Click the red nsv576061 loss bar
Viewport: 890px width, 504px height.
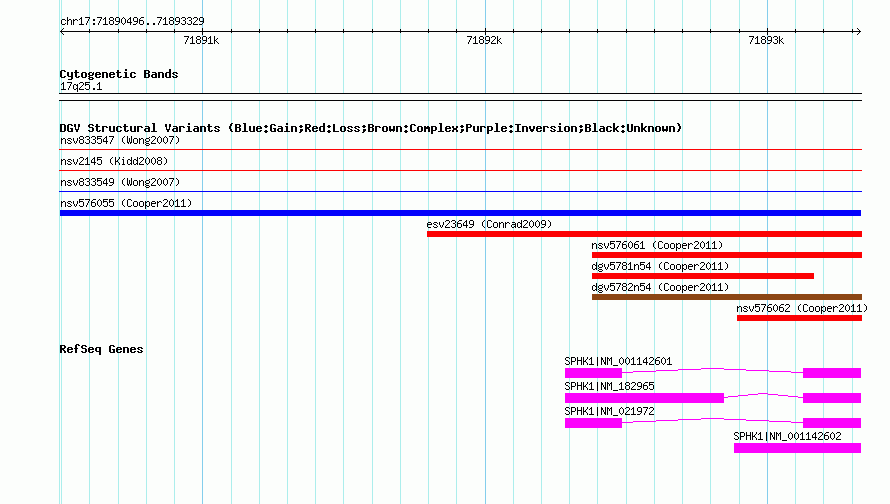pos(727,255)
